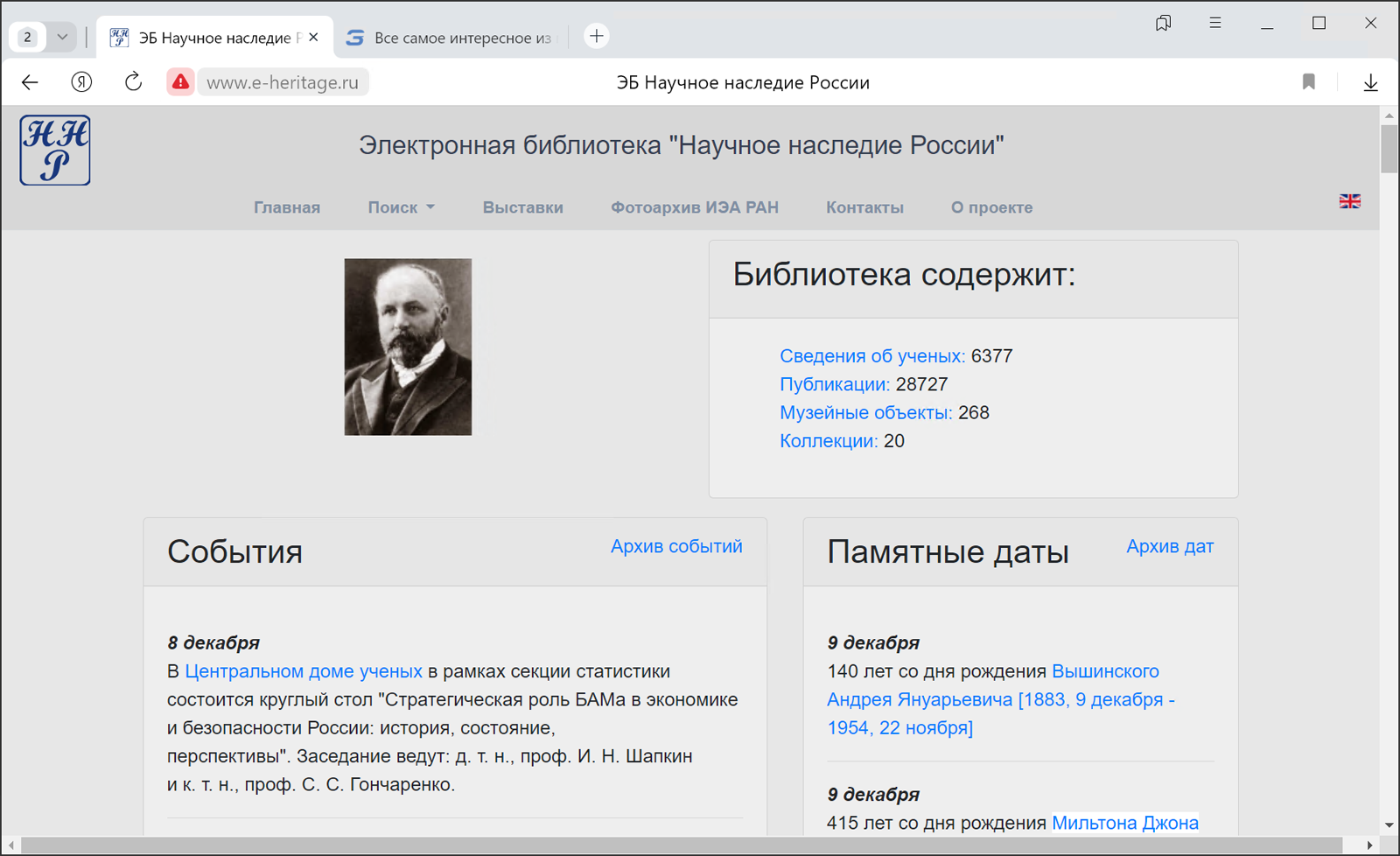Image resolution: width=1400 pixels, height=856 pixels.
Task: Reload the page with refresh icon
Action: pyautogui.click(x=133, y=82)
